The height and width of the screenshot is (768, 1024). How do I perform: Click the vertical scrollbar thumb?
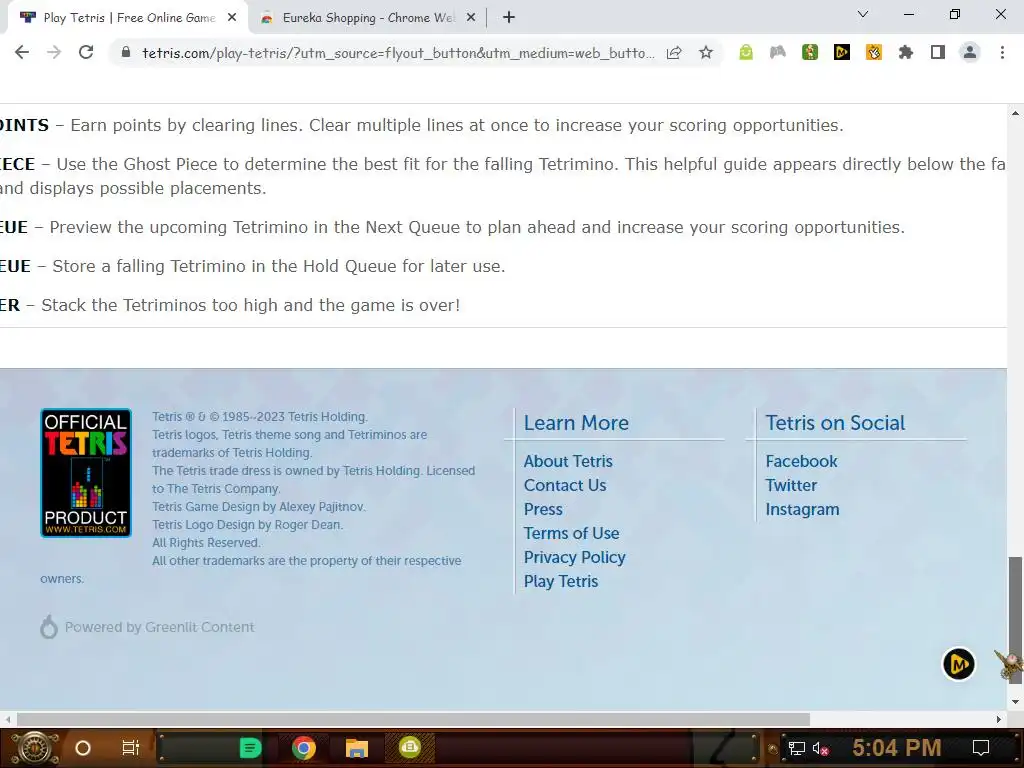[1015, 620]
